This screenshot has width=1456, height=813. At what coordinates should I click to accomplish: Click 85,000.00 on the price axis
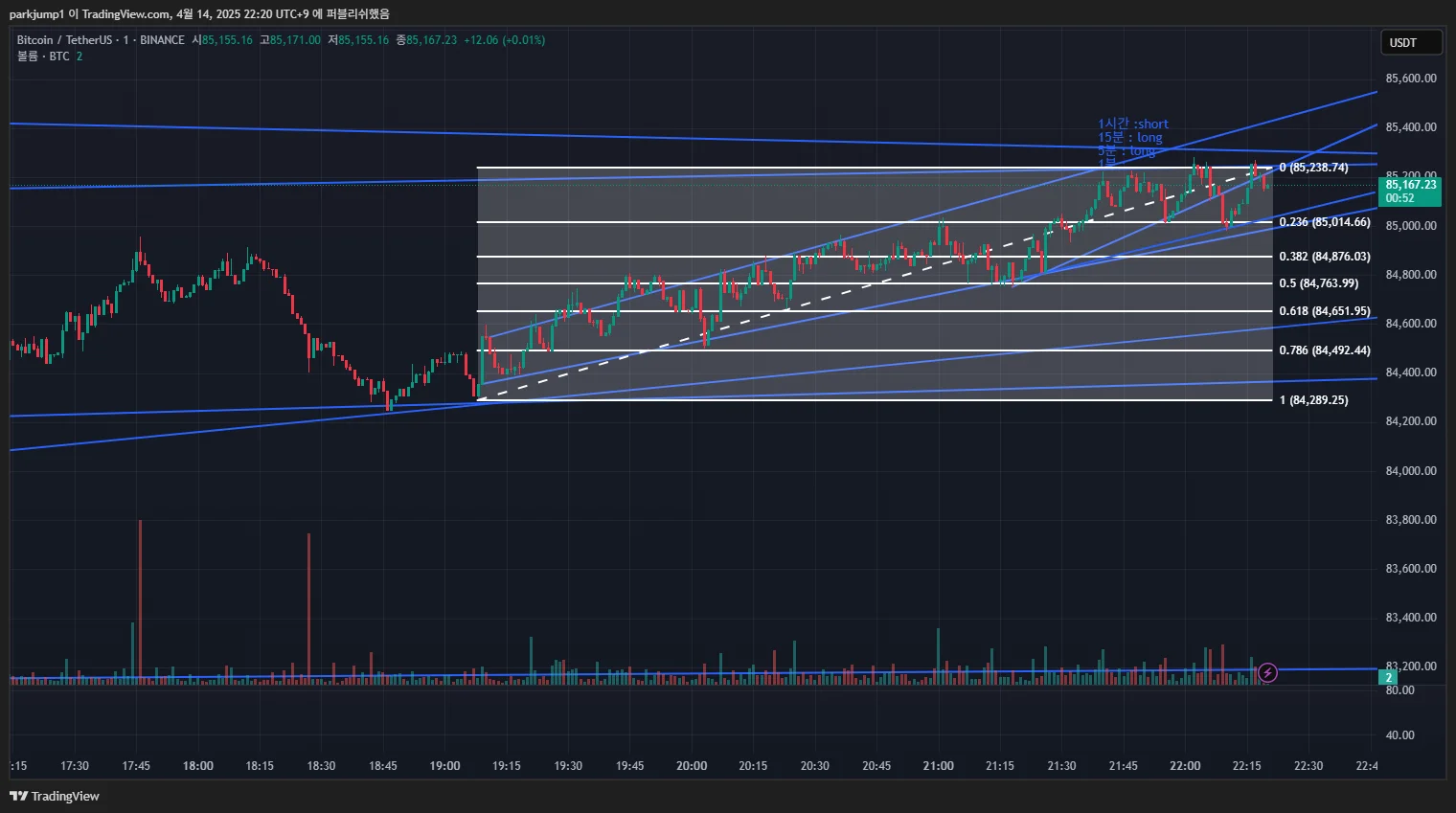[x=1411, y=226]
